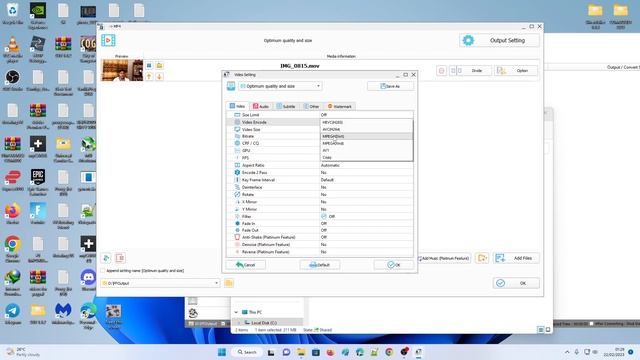The width and height of the screenshot is (640, 360).
Task: Select the Fade In row
Action: [320, 224]
